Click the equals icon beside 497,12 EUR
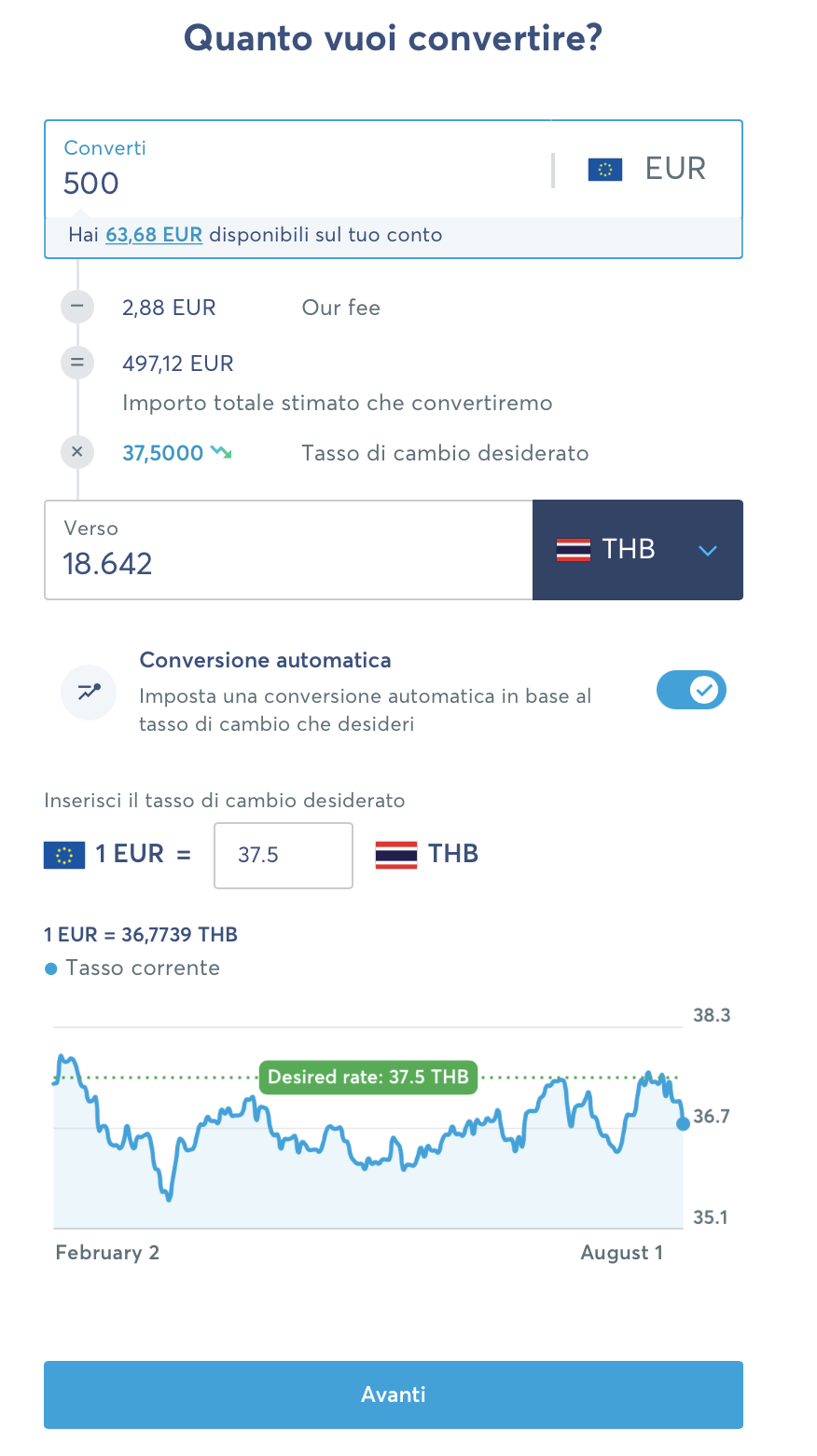Screen dimensions: 817x1456 pos(77,363)
